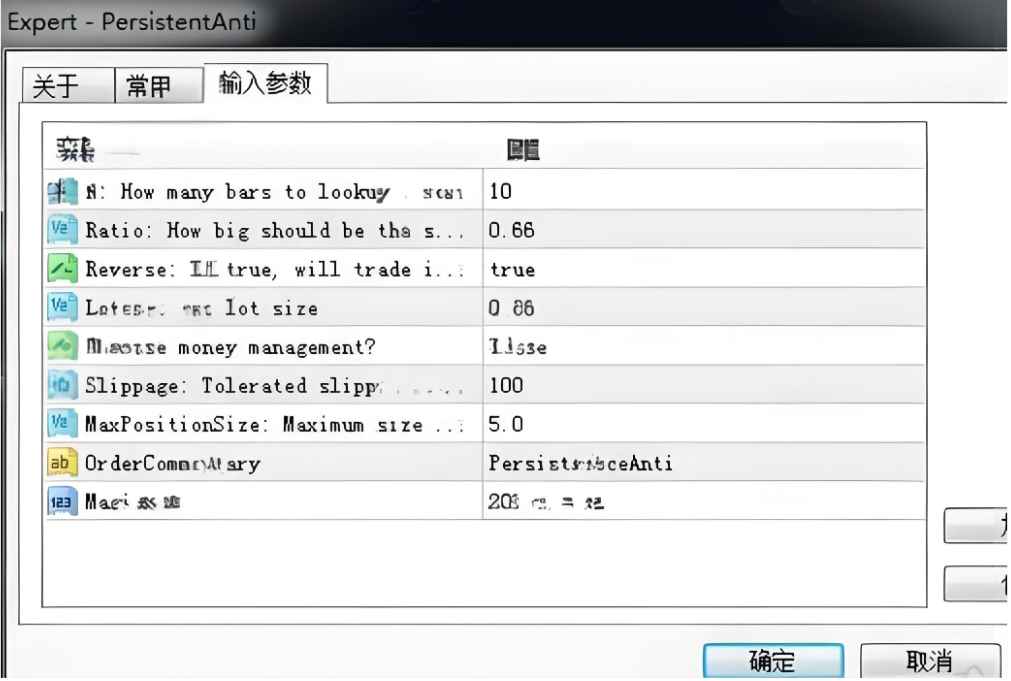Click the 取消 button

[929, 661]
